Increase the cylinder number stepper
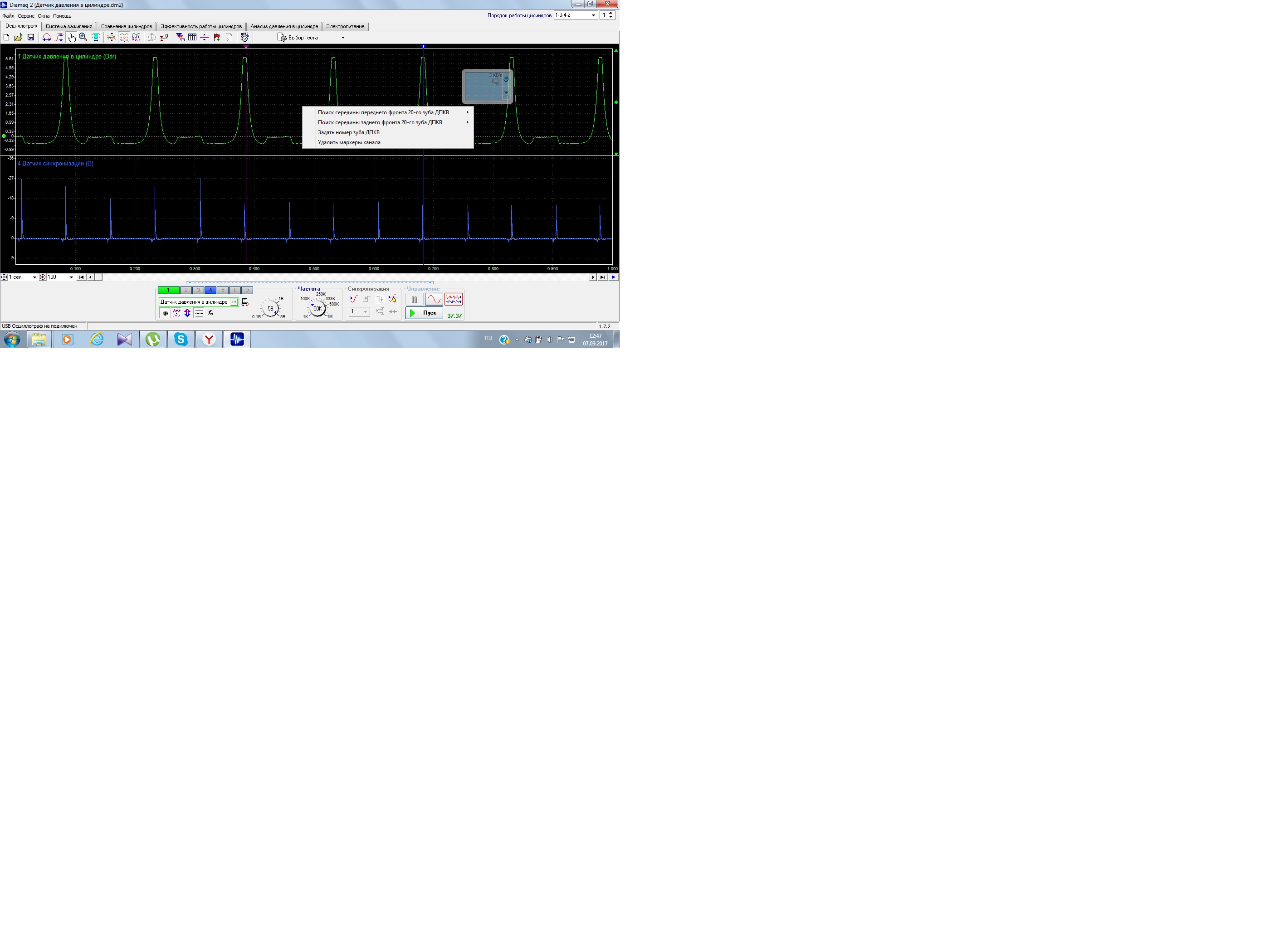This screenshot has height=952, width=1270. [x=611, y=13]
